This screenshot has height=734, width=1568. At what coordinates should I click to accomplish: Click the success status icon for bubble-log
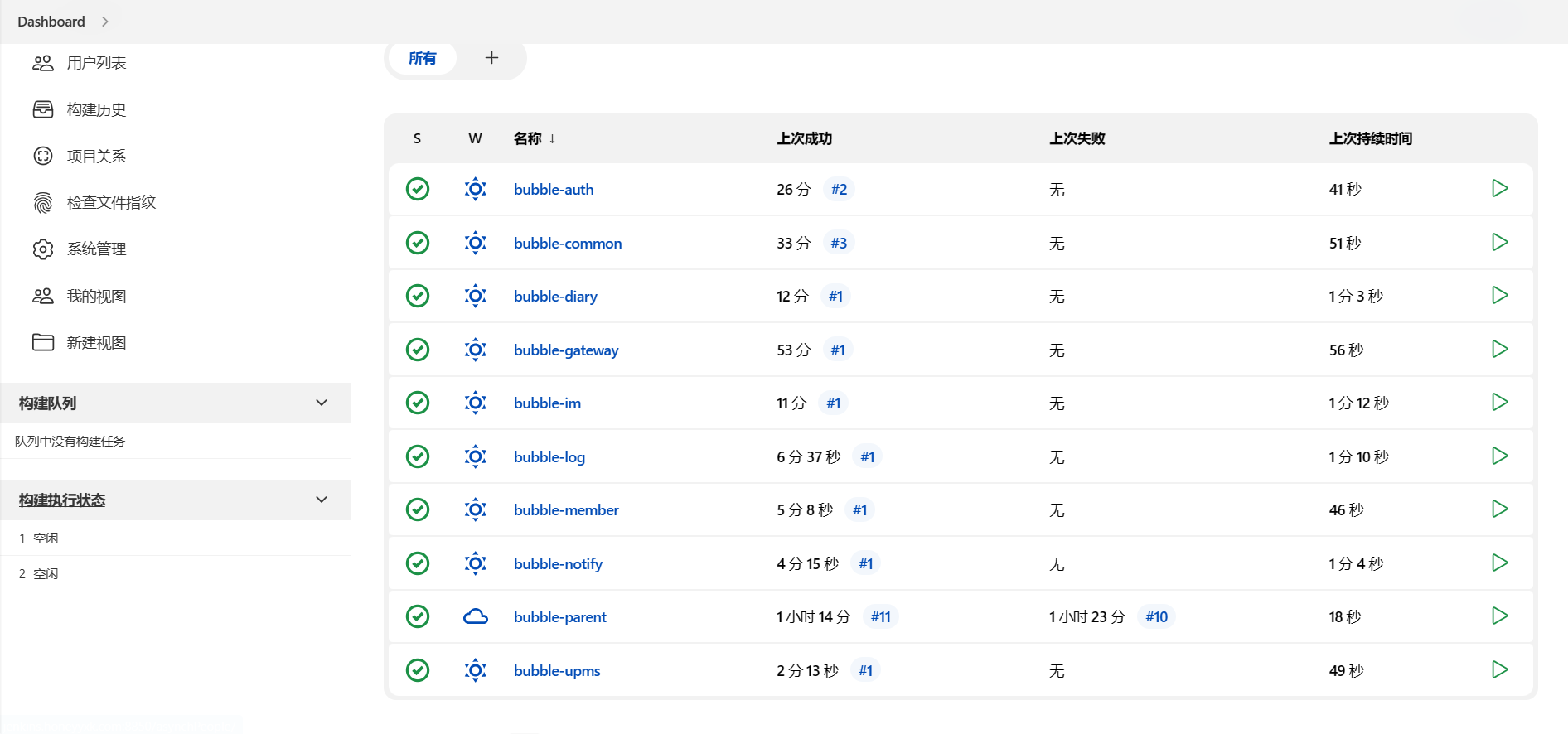click(x=418, y=456)
